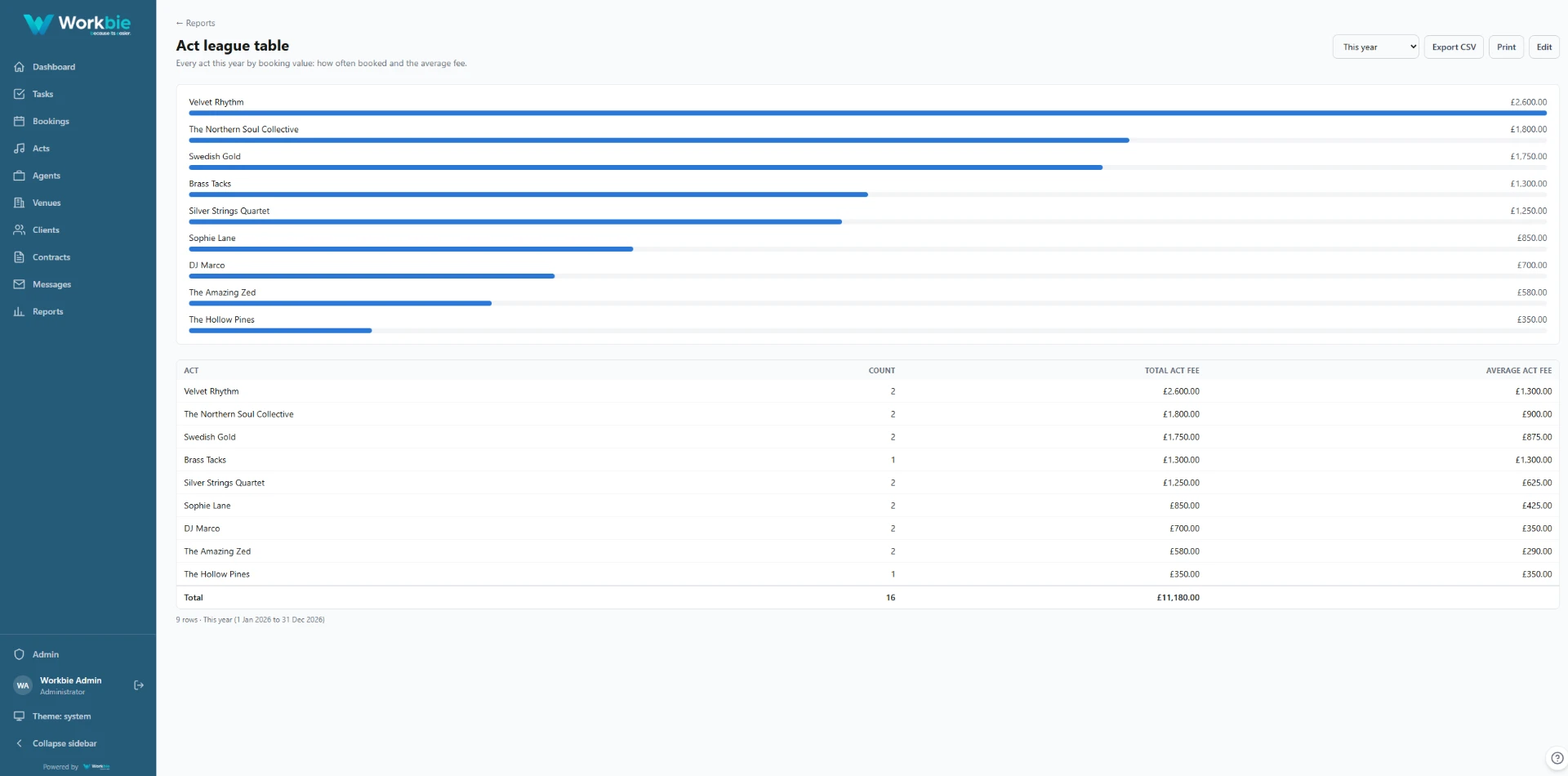Select The Amazing Zed in table
Image resolution: width=1568 pixels, height=776 pixels.
coord(217,551)
